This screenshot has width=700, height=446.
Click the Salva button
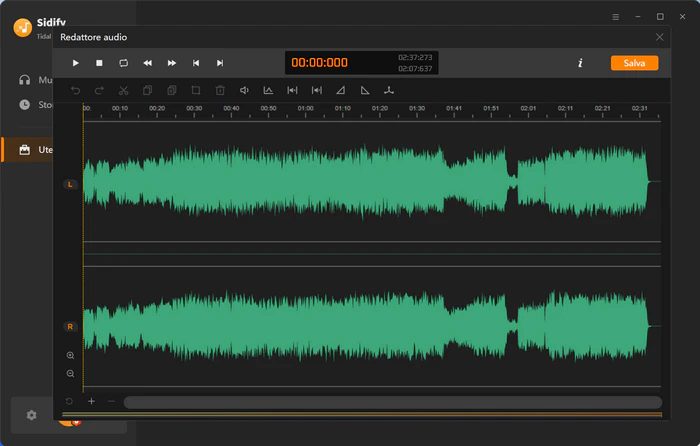point(634,63)
